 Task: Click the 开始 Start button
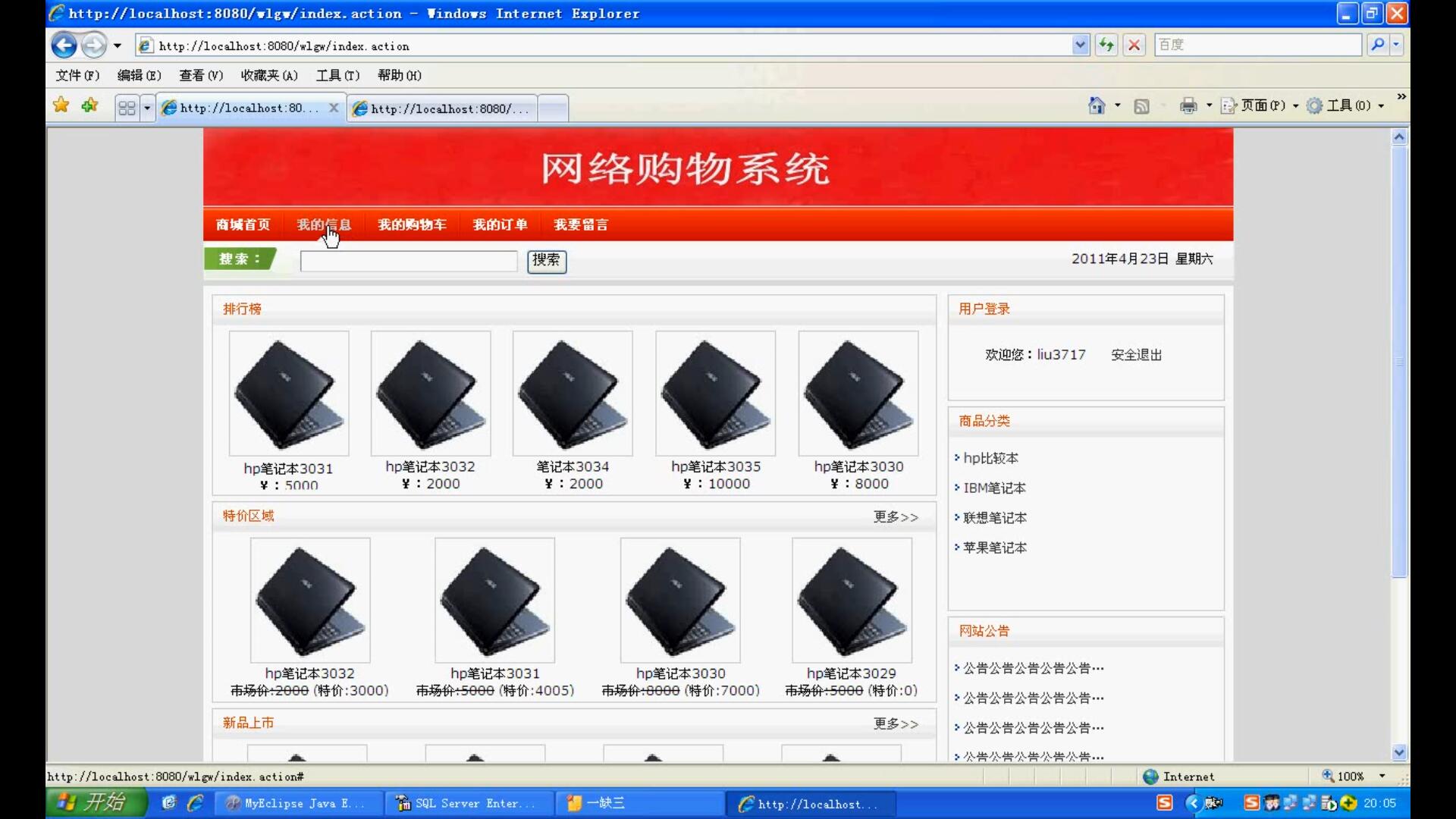pos(96,802)
